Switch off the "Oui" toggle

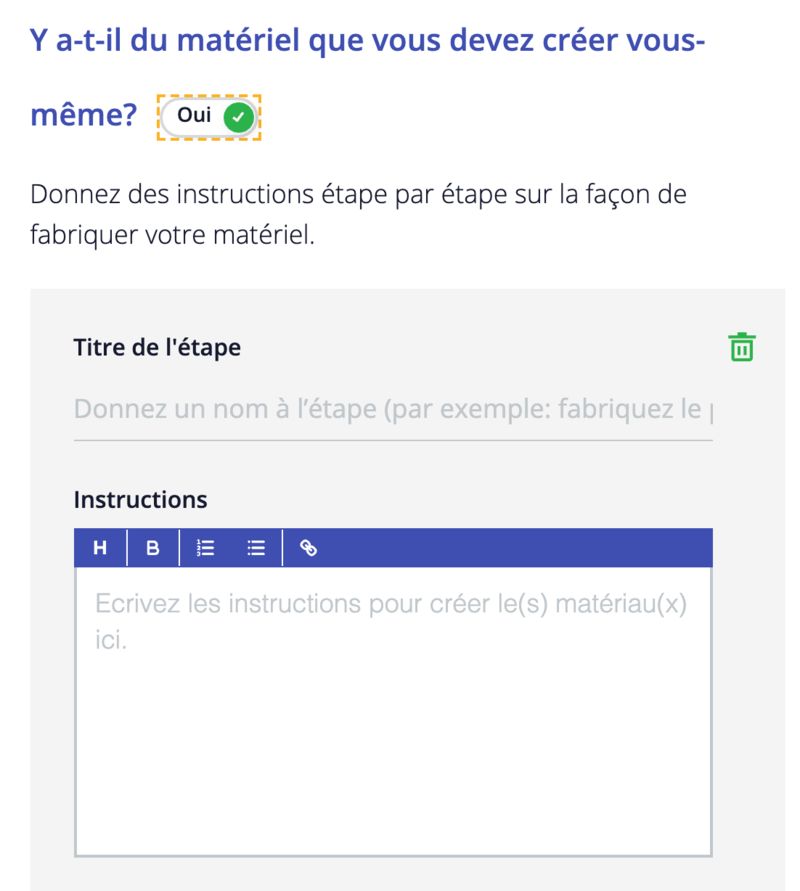pyautogui.click(x=209, y=117)
